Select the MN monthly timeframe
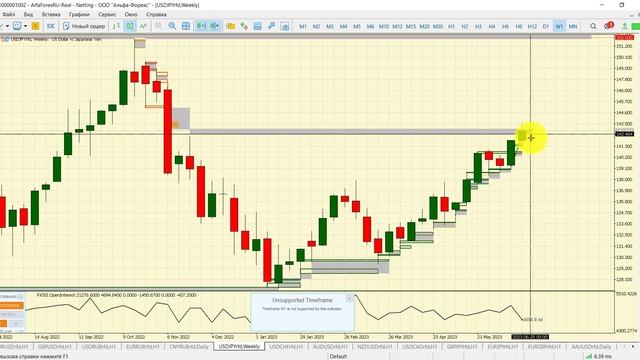This screenshot has width=640, height=360. click(x=573, y=26)
